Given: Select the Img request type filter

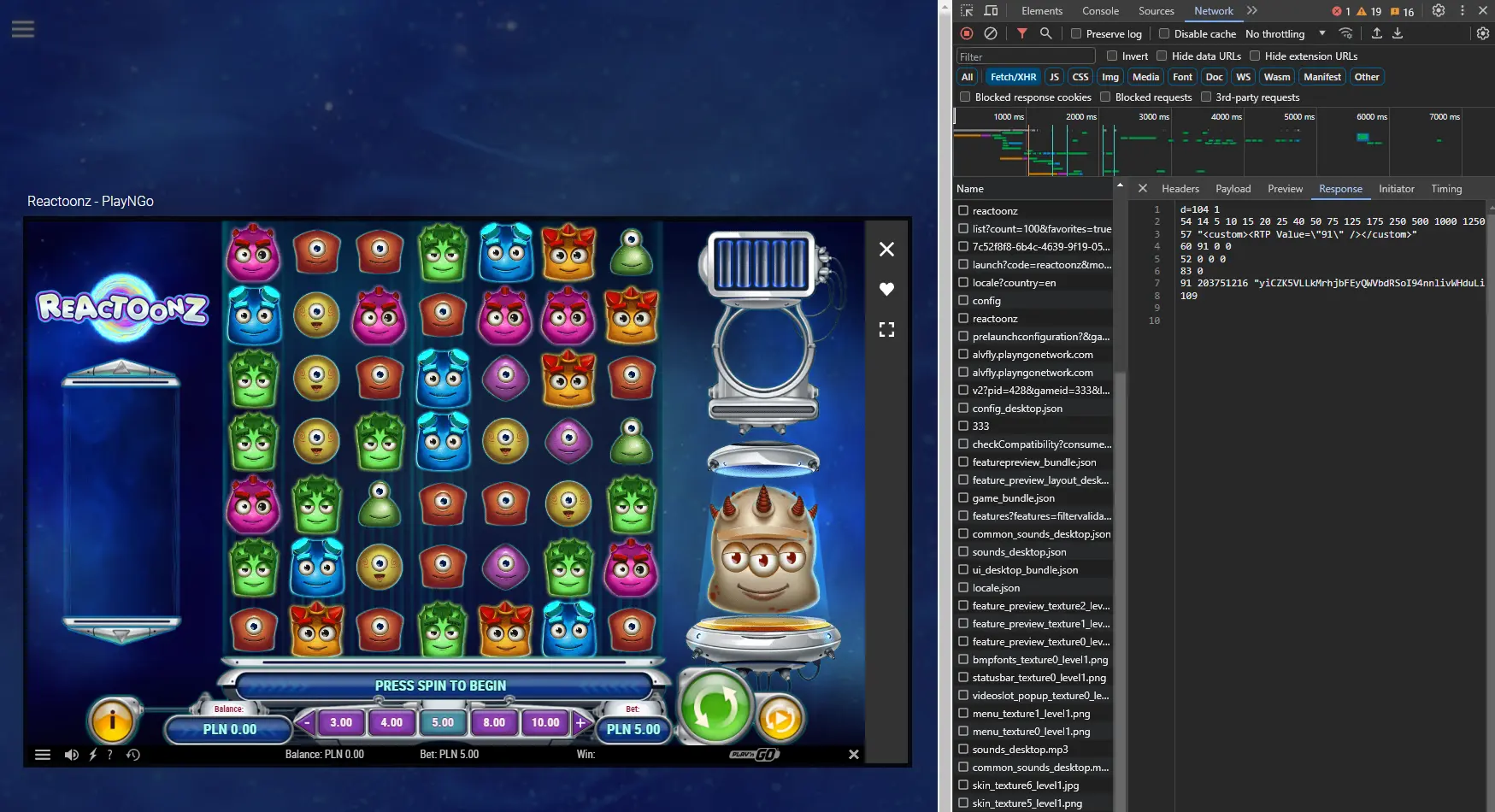Looking at the screenshot, I should 1109,77.
